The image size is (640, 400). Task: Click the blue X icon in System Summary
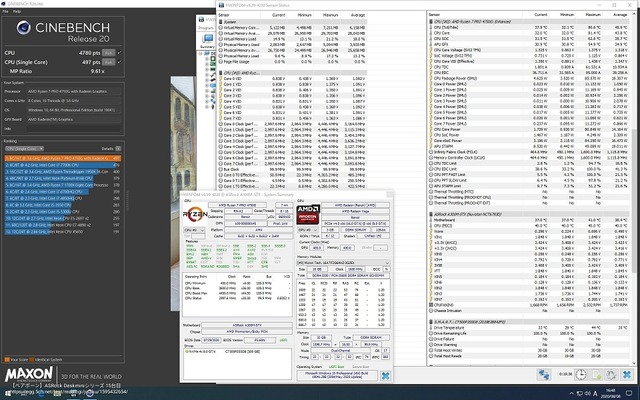pos(385,376)
